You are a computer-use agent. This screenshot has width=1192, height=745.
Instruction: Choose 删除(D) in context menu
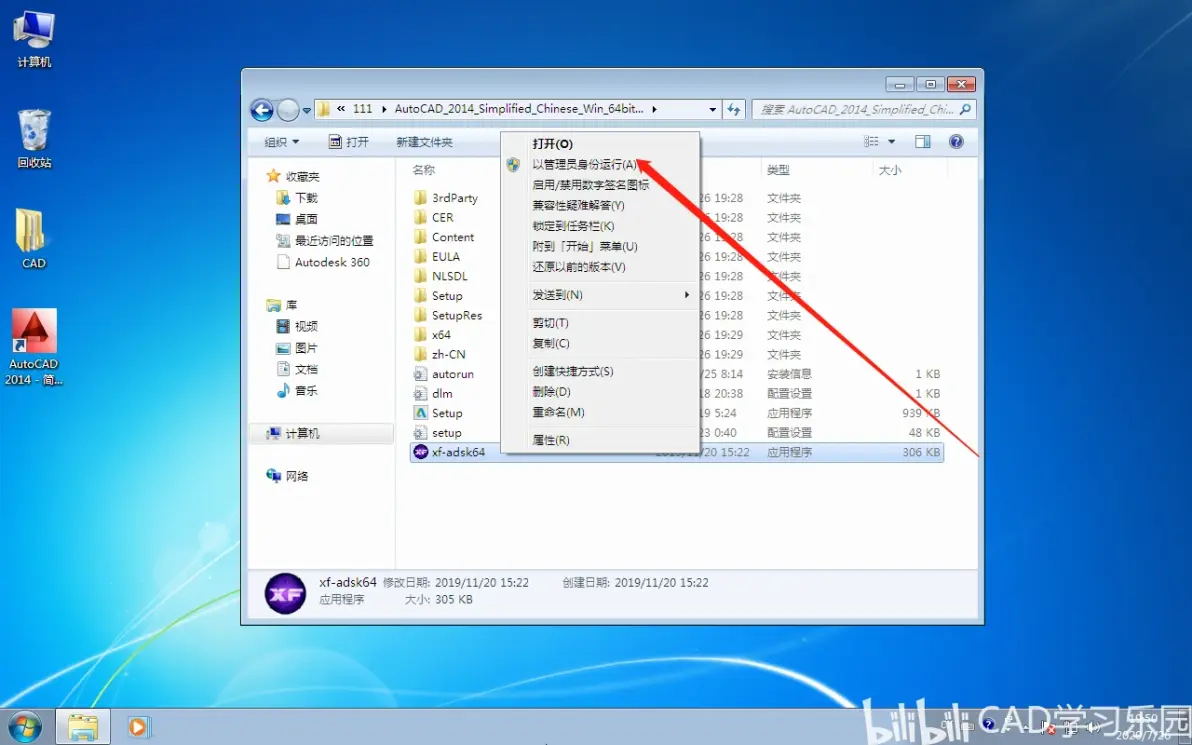pos(600,392)
